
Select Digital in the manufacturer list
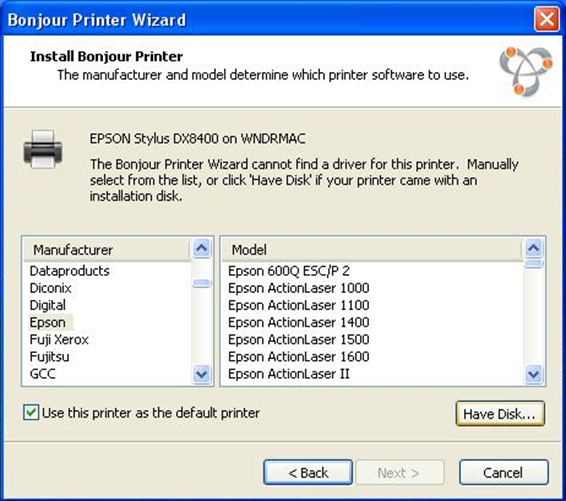pyautogui.click(x=48, y=305)
